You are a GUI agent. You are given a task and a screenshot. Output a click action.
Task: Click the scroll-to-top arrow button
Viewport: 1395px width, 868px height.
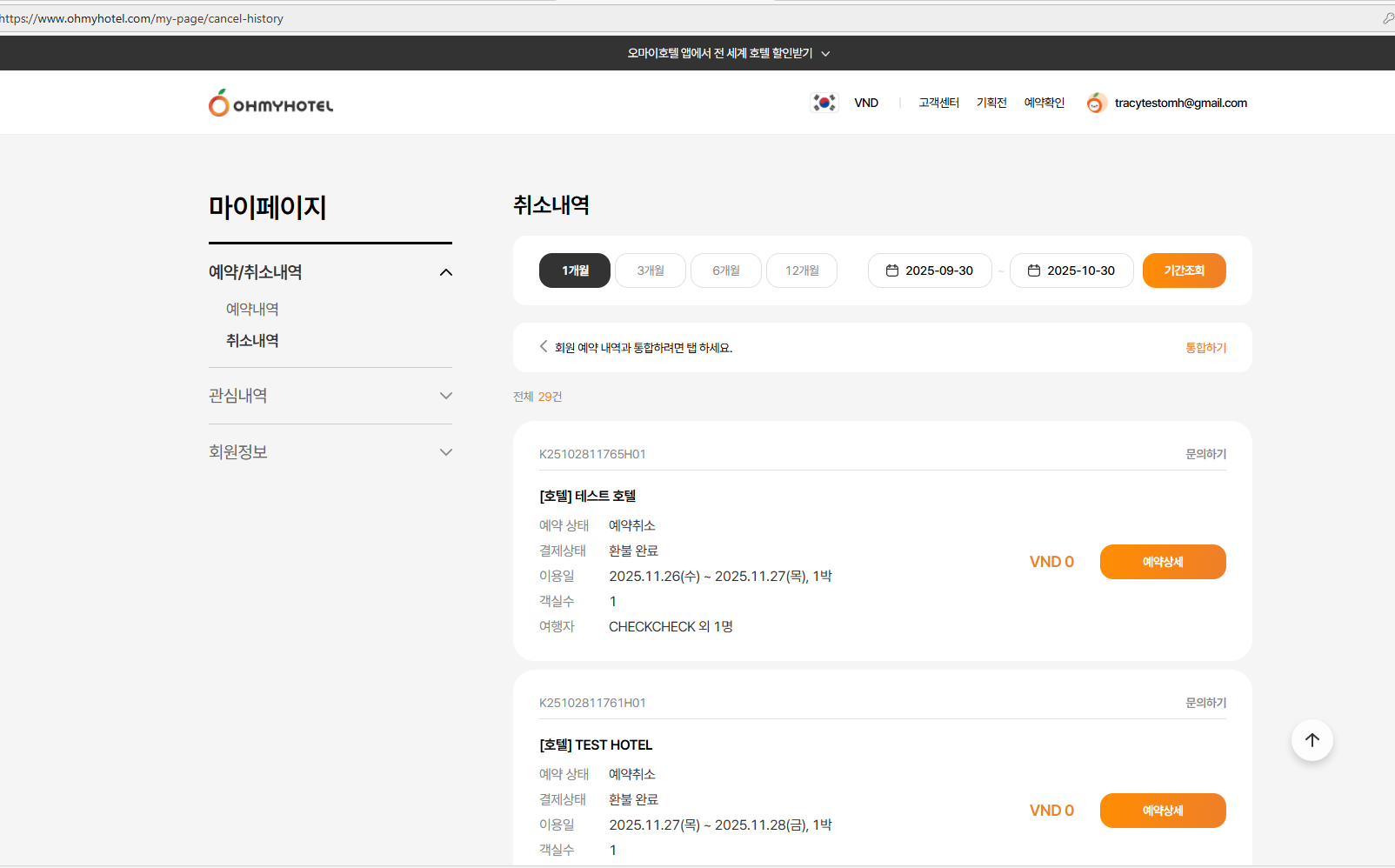(x=1312, y=740)
